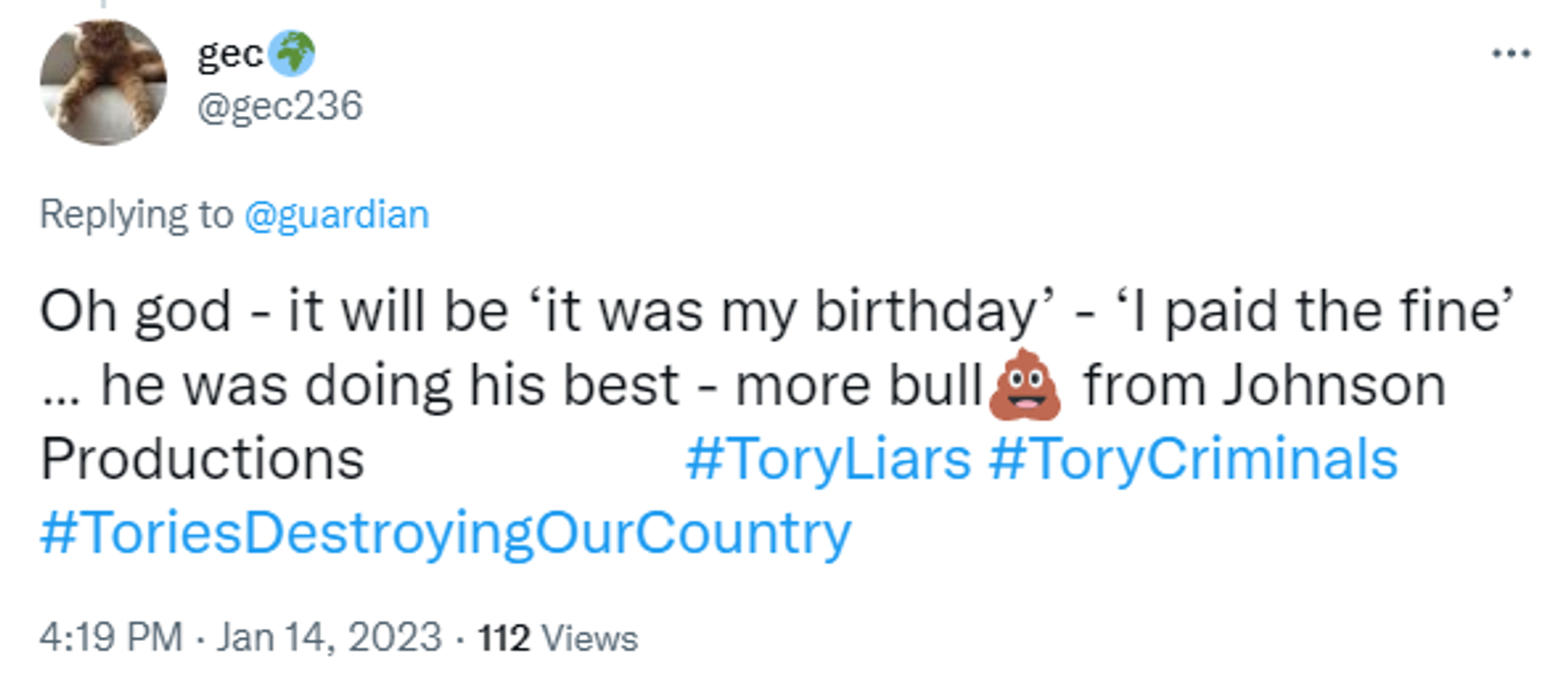Viewport: 1568px width, 690px height.
Task: Click the word 'Johnson' in the tweet
Action: point(1334,385)
